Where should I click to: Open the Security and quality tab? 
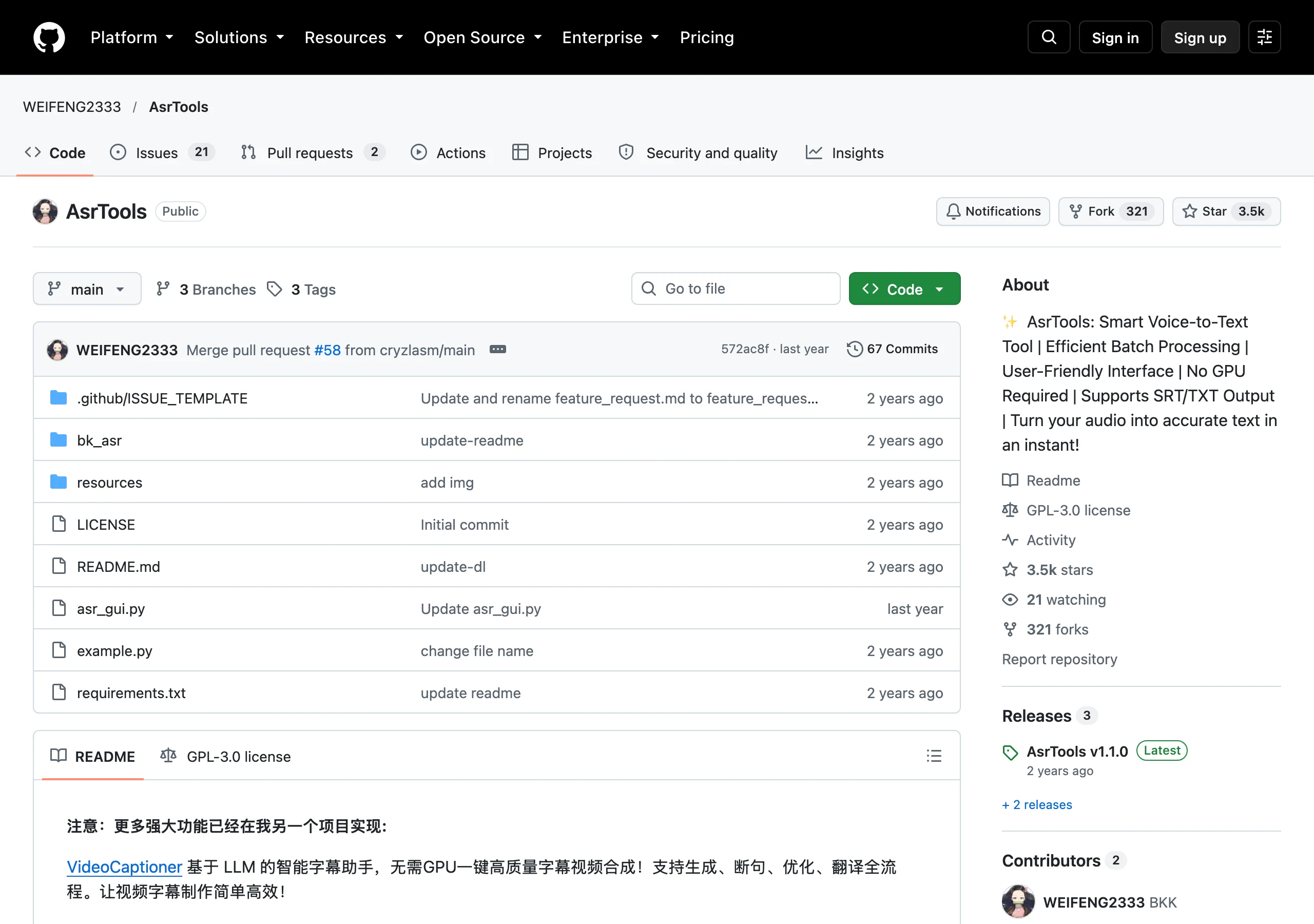point(698,153)
